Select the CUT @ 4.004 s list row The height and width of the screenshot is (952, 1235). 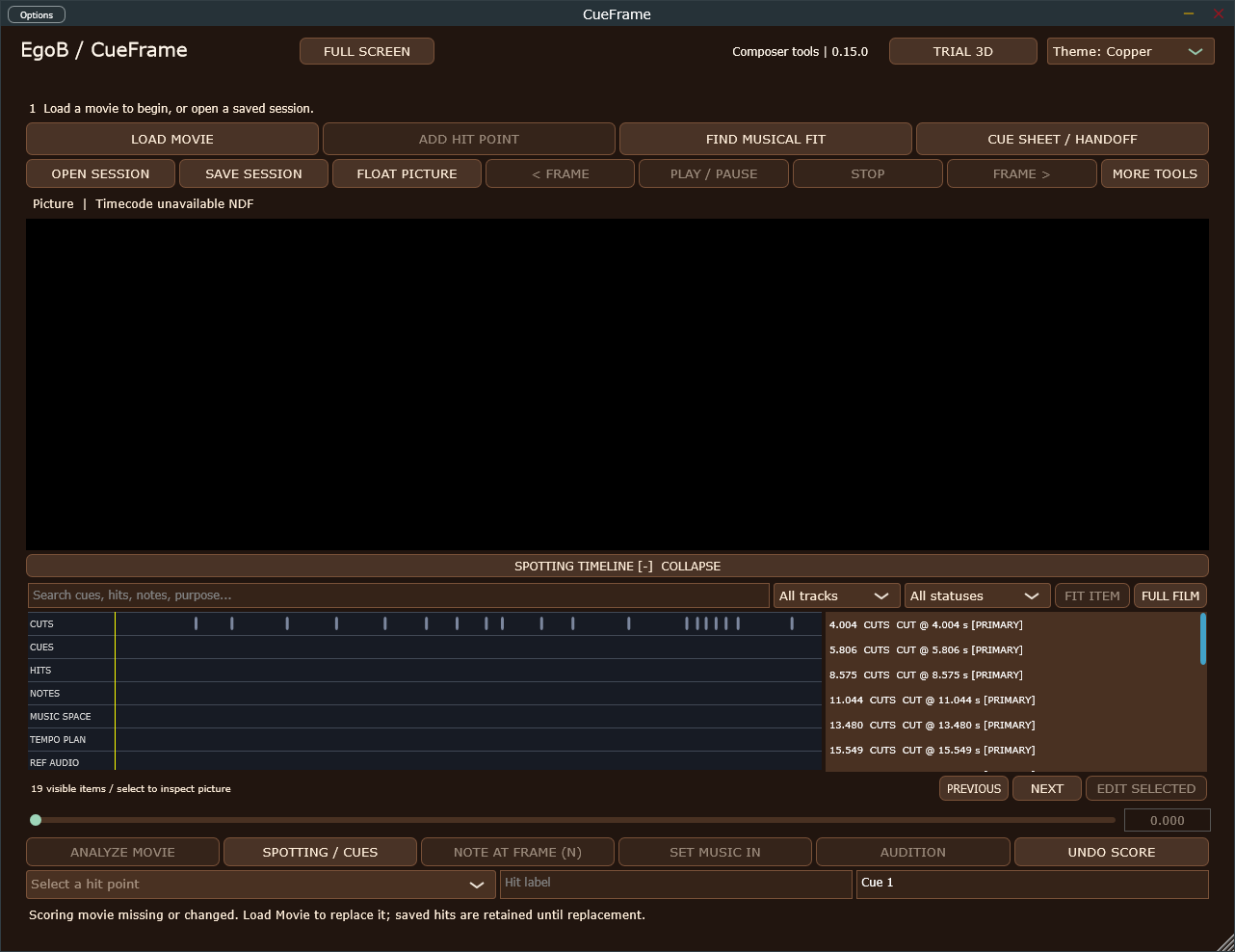pyautogui.click(x=1012, y=624)
